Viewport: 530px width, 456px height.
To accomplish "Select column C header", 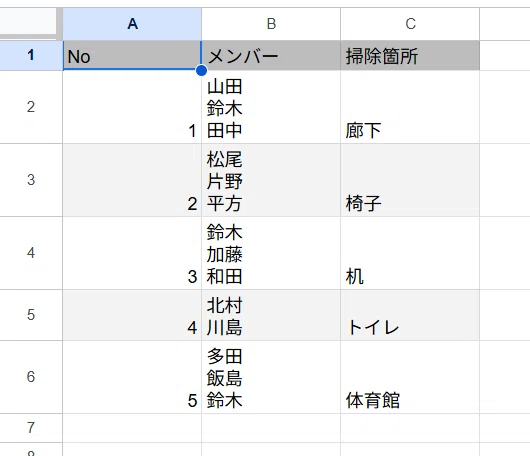I will [410, 24].
